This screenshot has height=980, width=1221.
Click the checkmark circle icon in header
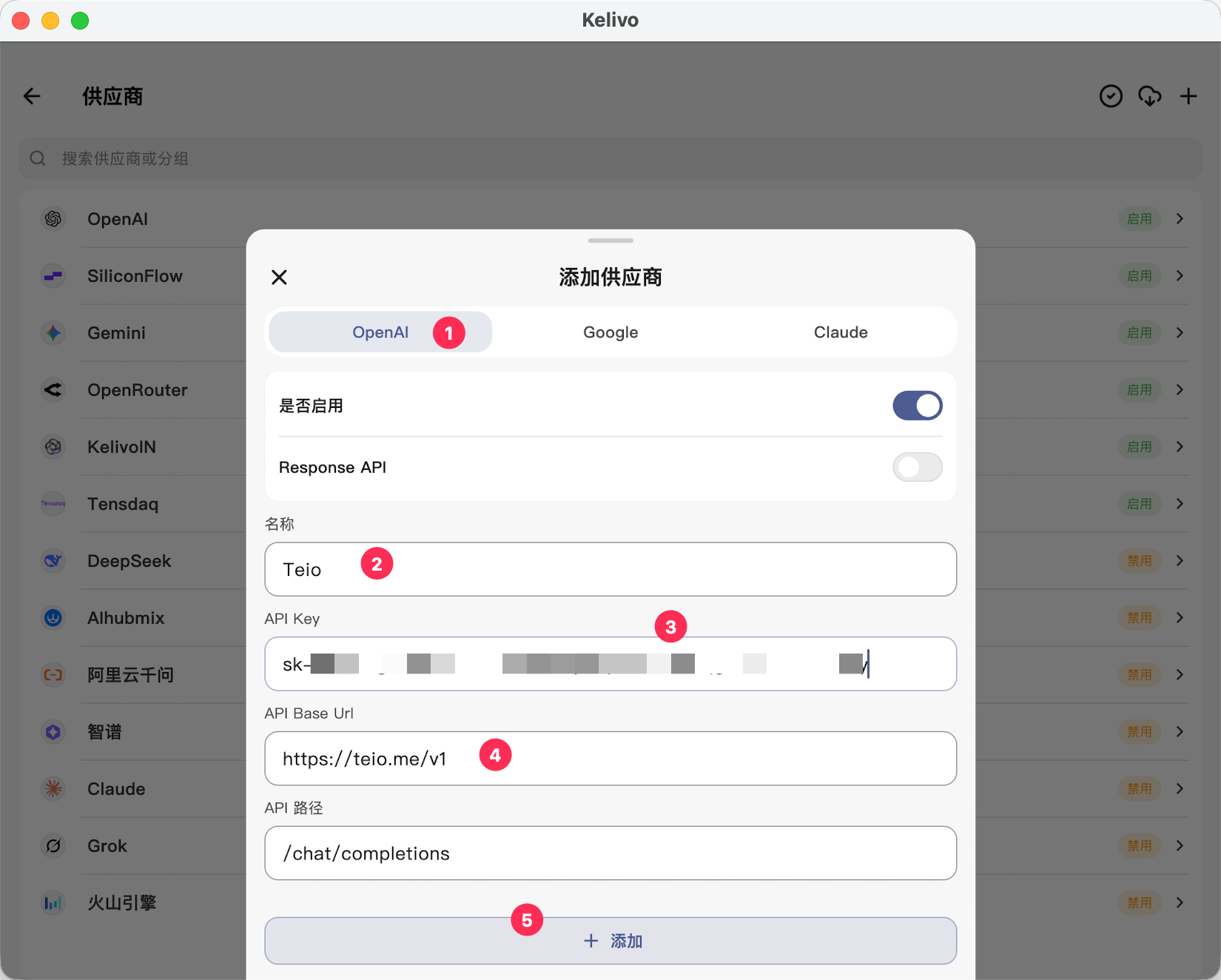coord(1111,96)
